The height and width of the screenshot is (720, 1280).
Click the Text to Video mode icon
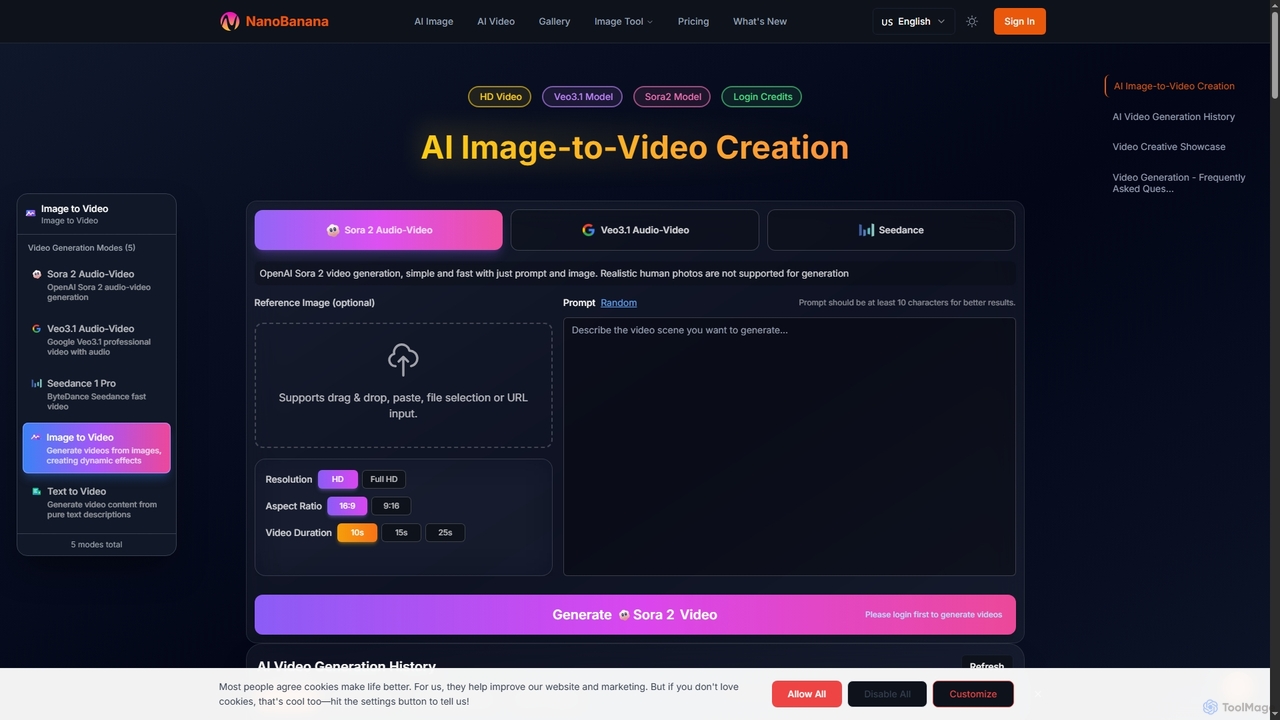pos(37,491)
